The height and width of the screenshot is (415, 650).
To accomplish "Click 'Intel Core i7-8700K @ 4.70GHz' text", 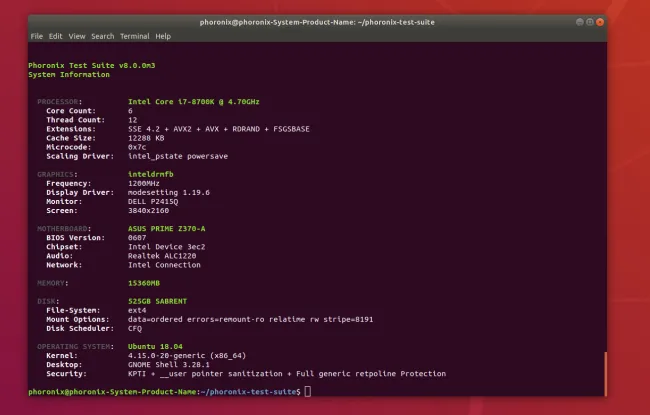I will pos(194,102).
